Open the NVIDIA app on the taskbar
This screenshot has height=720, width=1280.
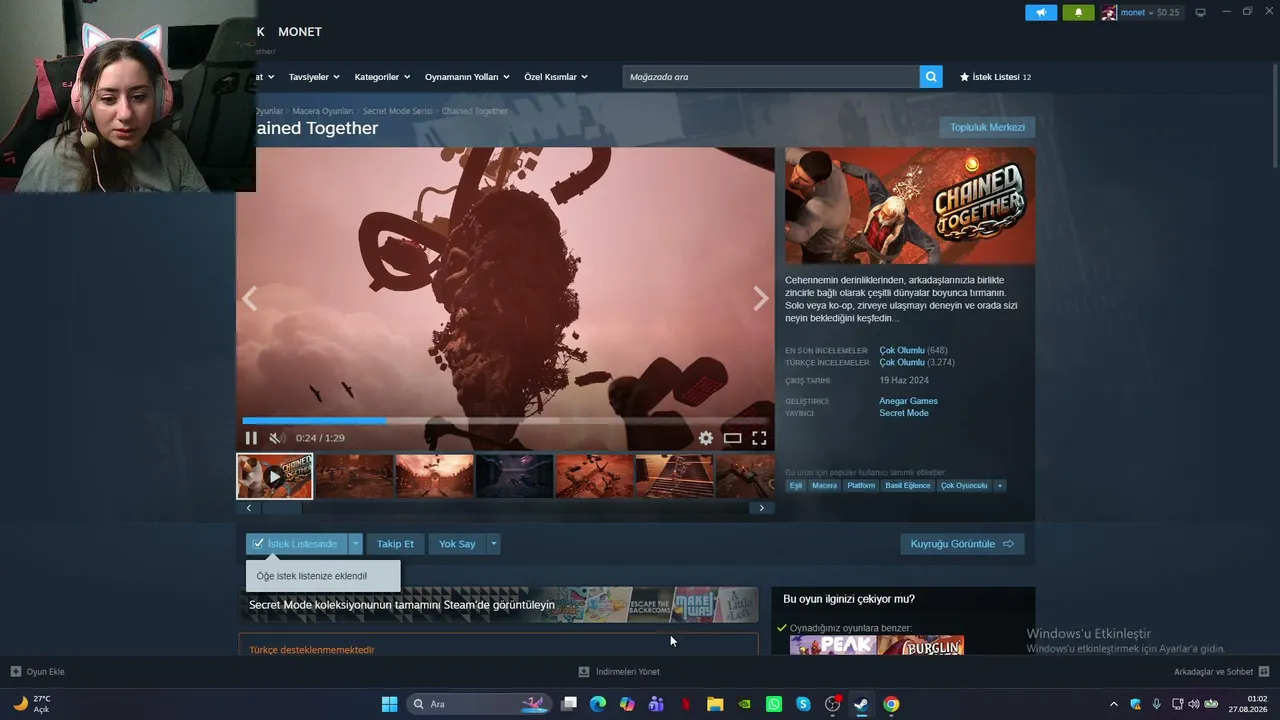pyautogui.click(x=744, y=704)
